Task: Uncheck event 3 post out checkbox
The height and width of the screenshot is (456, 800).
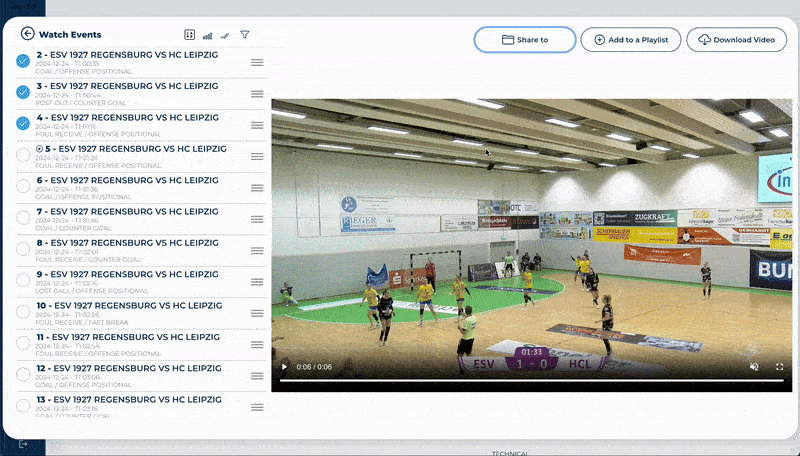Action: pos(24,92)
